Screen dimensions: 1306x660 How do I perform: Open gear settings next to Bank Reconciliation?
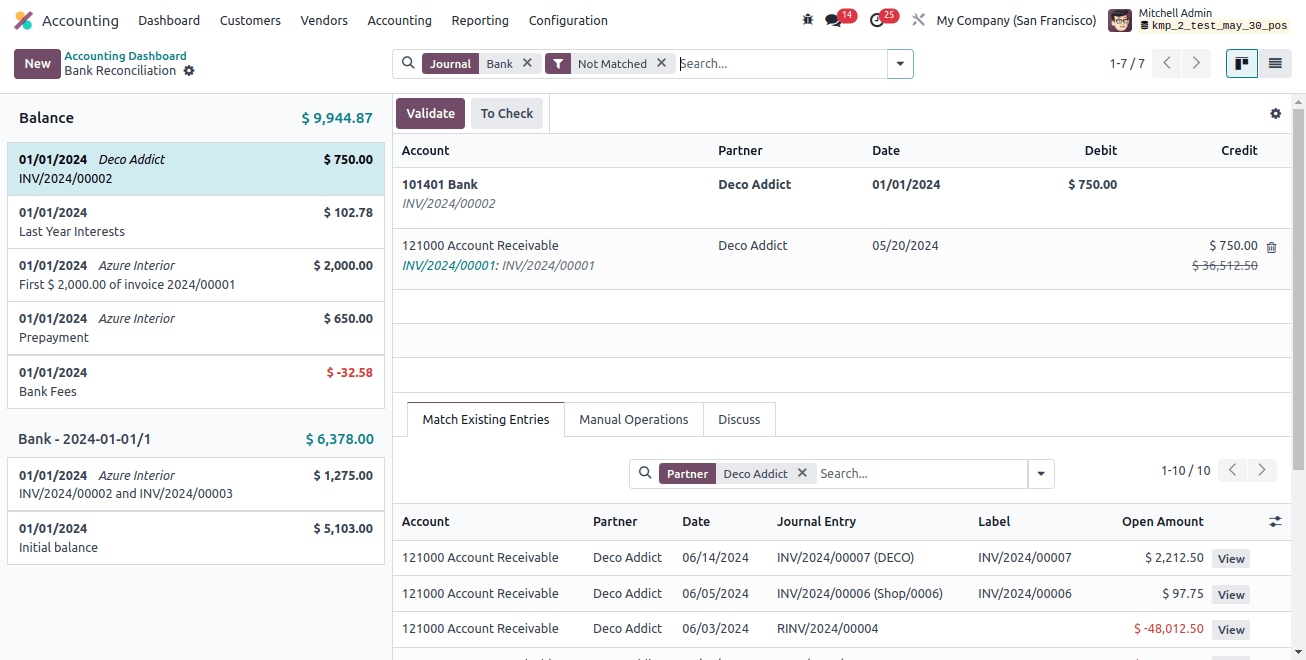click(189, 71)
